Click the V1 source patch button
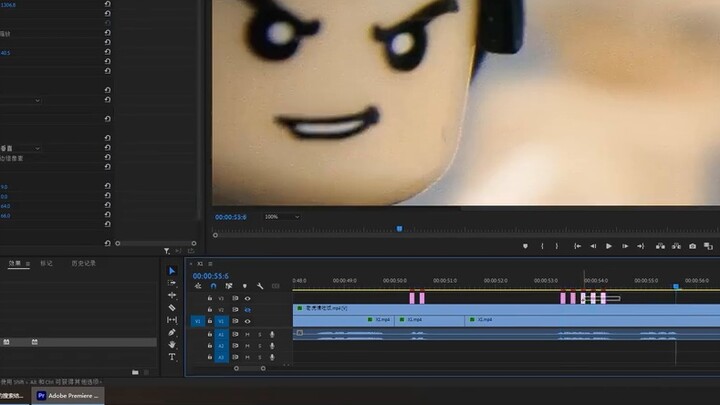 (x=197, y=321)
